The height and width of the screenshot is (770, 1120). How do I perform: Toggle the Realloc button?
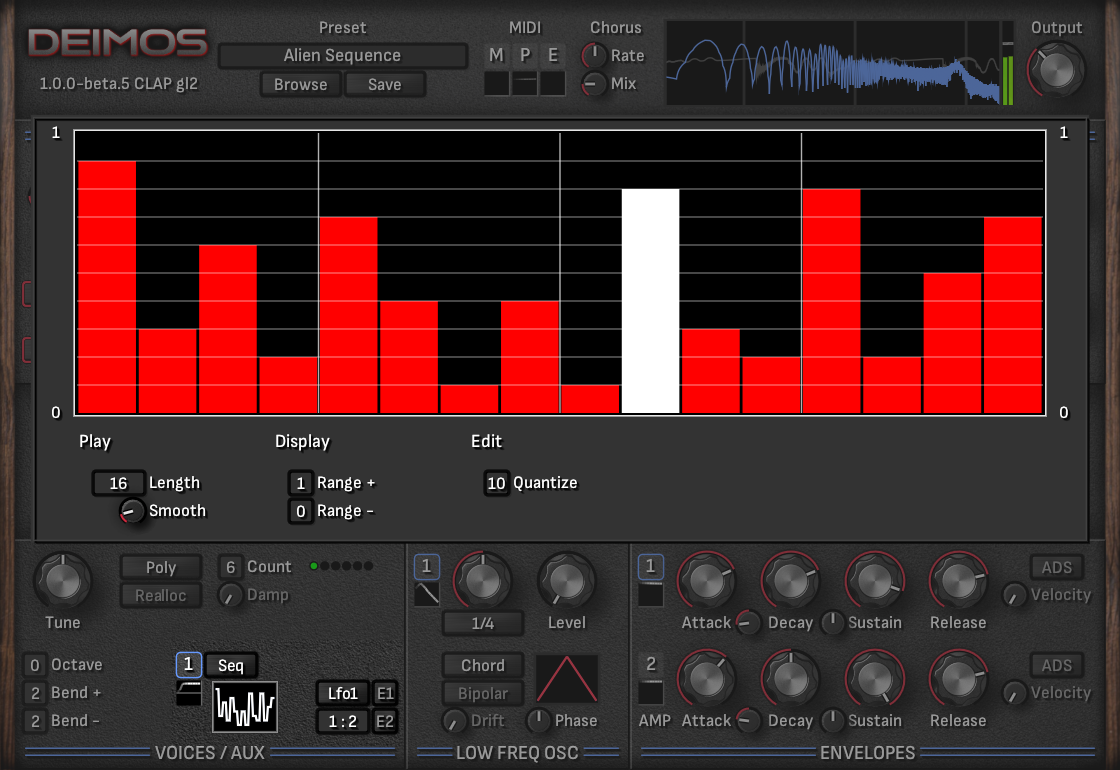161,596
